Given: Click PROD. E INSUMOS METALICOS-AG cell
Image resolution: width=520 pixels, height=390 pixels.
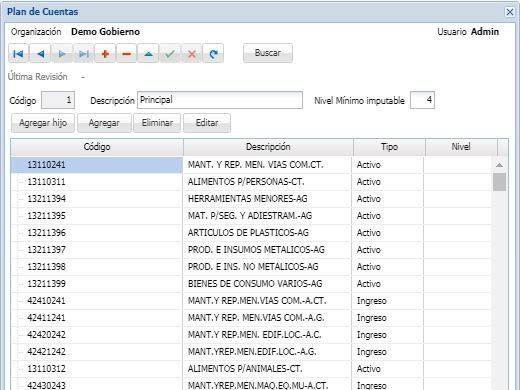Looking at the screenshot, I should (267, 250).
